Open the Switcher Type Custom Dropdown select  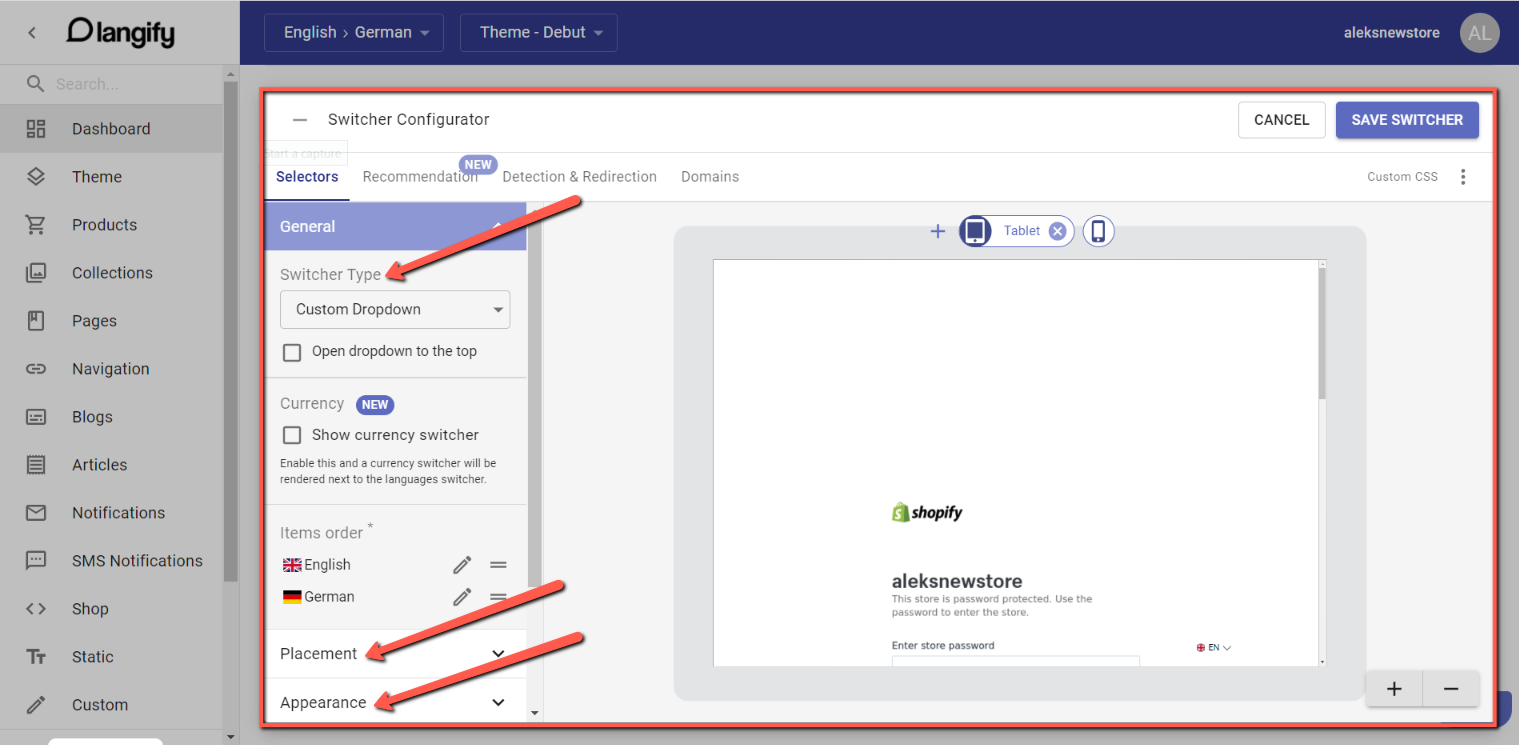tap(395, 310)
